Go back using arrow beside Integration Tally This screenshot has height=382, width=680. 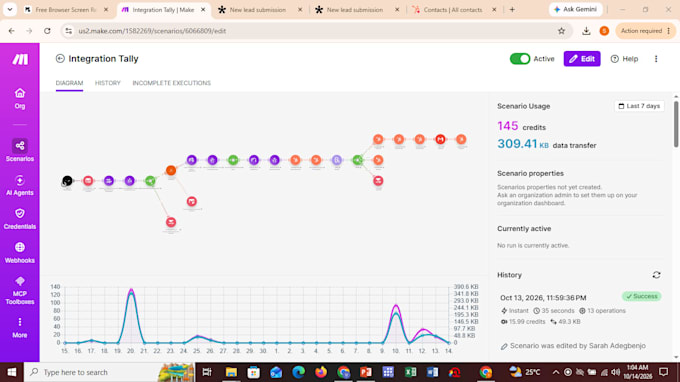tap(60, 59)
